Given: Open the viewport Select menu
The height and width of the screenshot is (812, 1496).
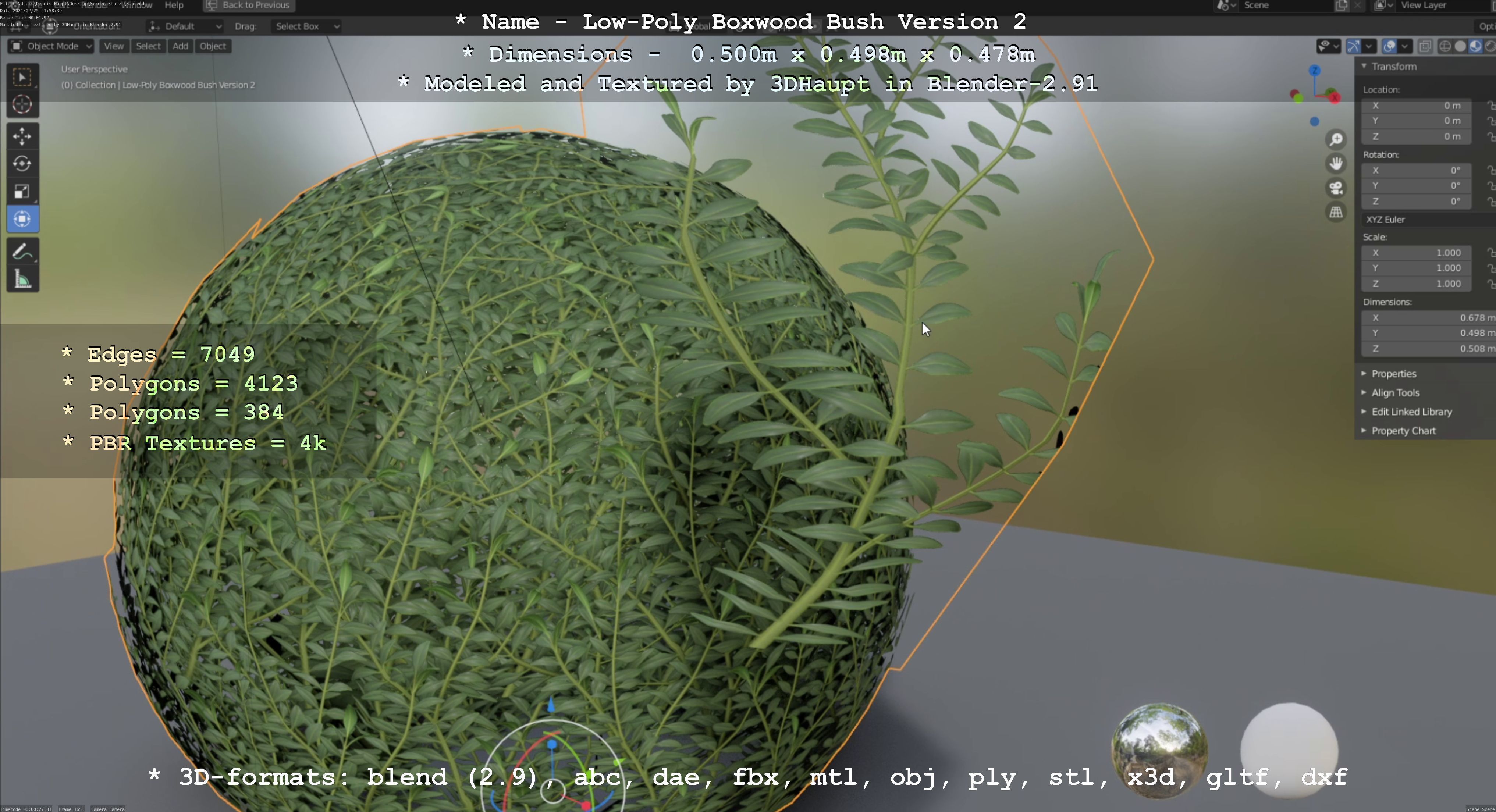Looking at the screenshot, I should (148, 46).
